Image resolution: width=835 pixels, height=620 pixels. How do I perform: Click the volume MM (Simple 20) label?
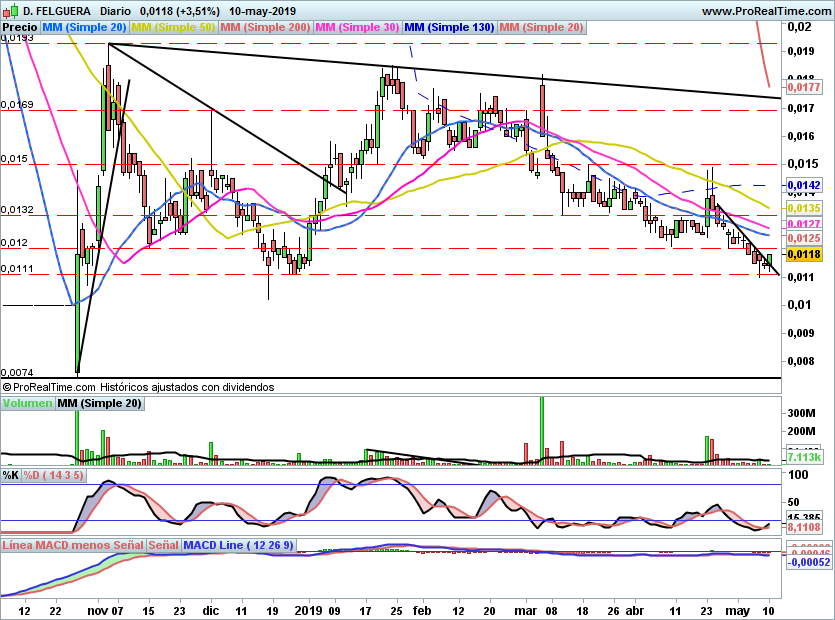100,403
